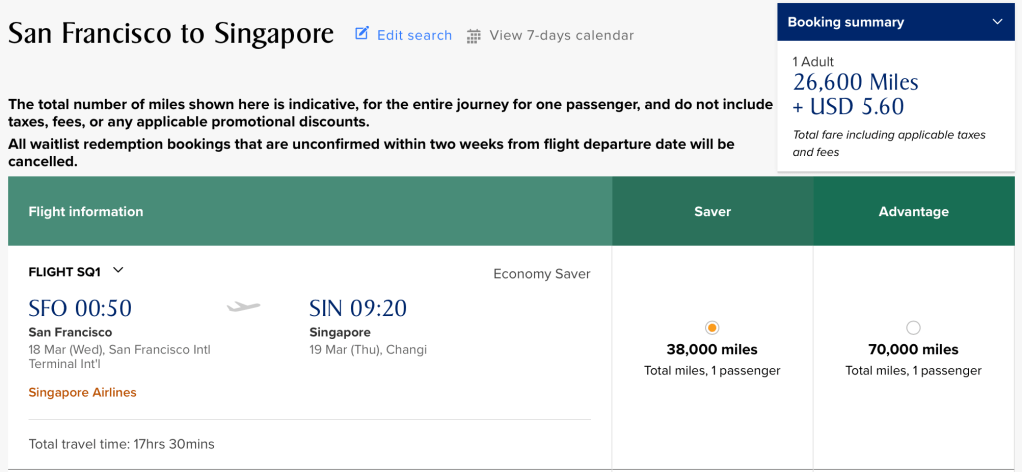The image size is (1022, 472).
Task: Click the 38,000 miles Saver price
Action: (x=712, y=350)
